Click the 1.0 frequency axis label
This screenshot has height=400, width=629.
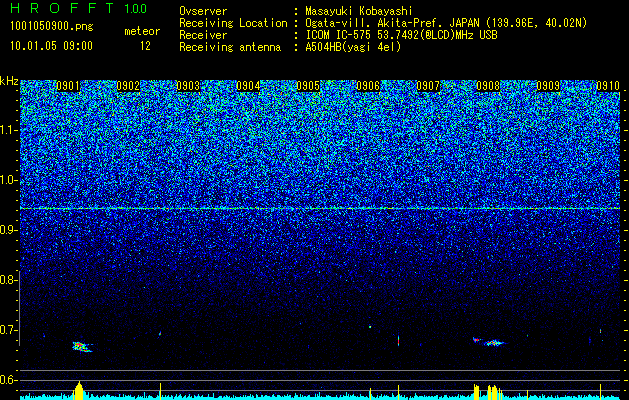(x=7, y=180)
